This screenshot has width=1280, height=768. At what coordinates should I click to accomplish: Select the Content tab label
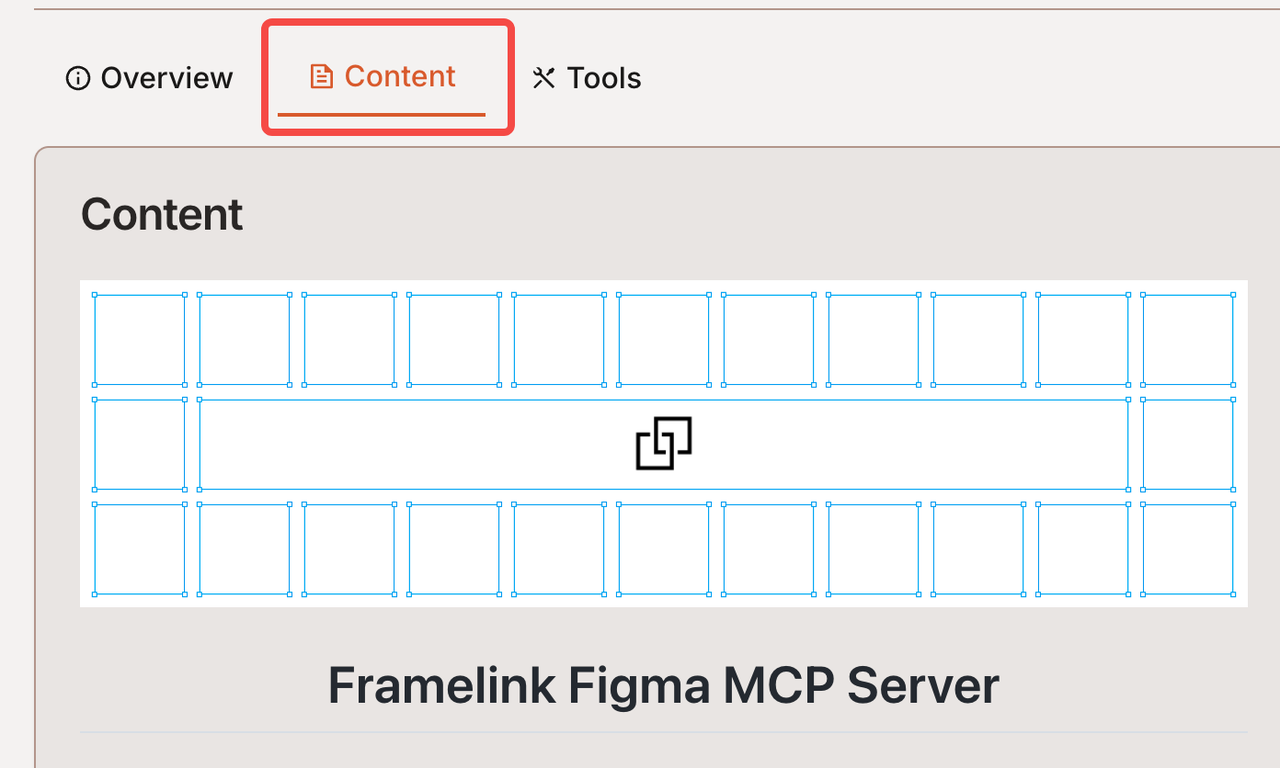pos(400,77)
